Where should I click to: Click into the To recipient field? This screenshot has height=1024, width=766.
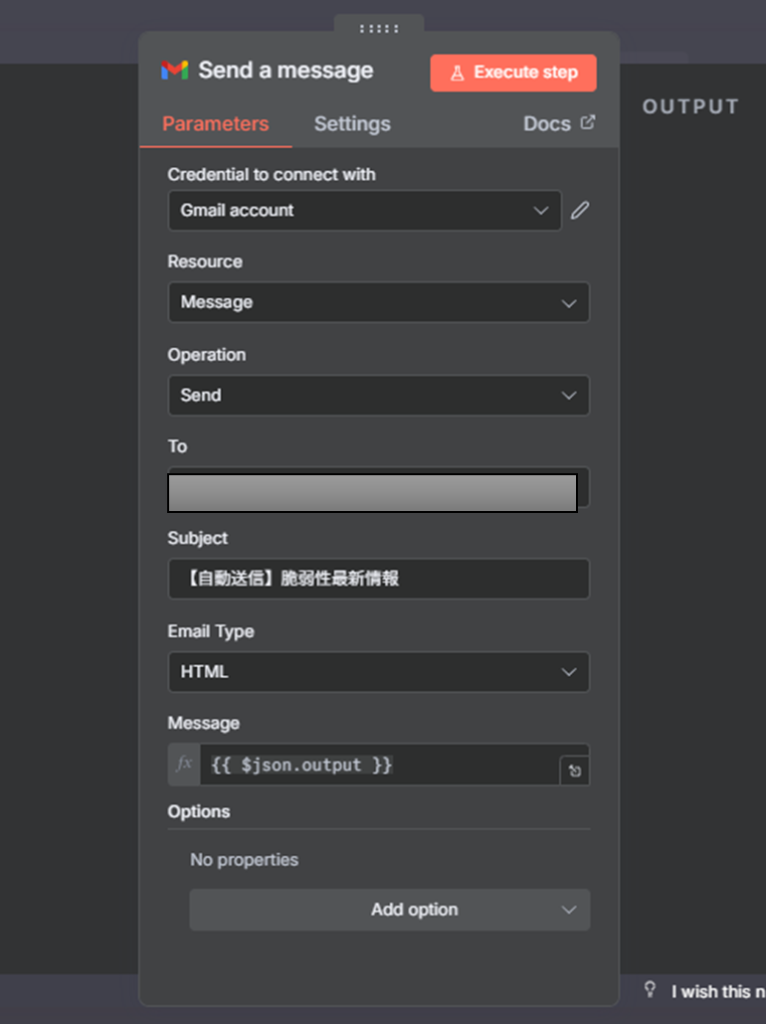point(372,493)
